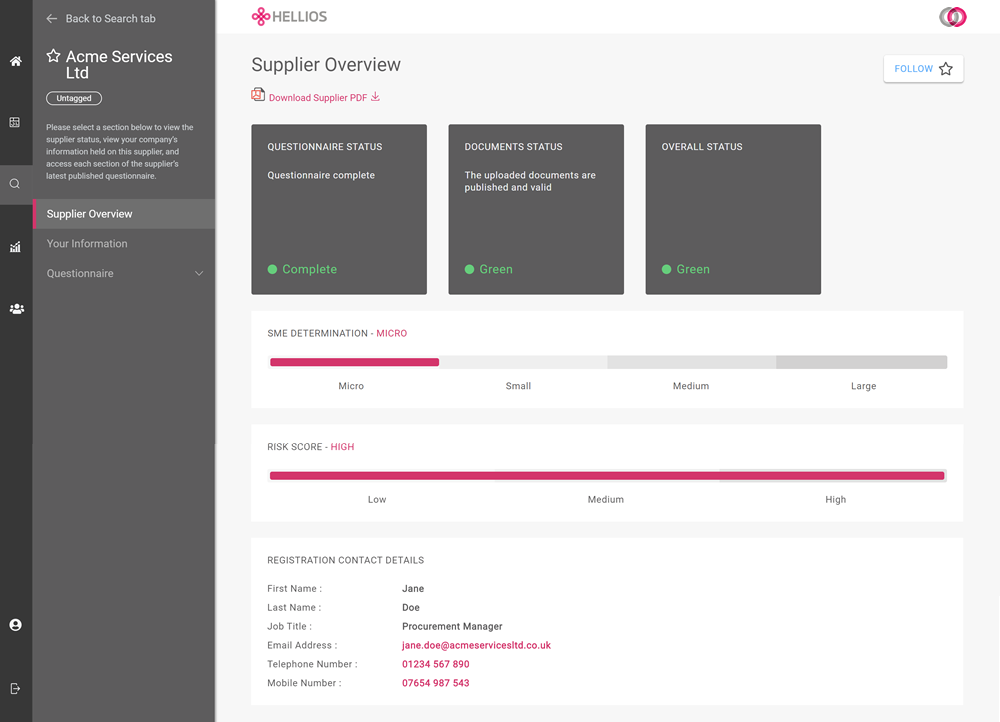Open the table grid icon in the left rail
The width and height of the screenshot is (1000, 722).
click(15, 123)
